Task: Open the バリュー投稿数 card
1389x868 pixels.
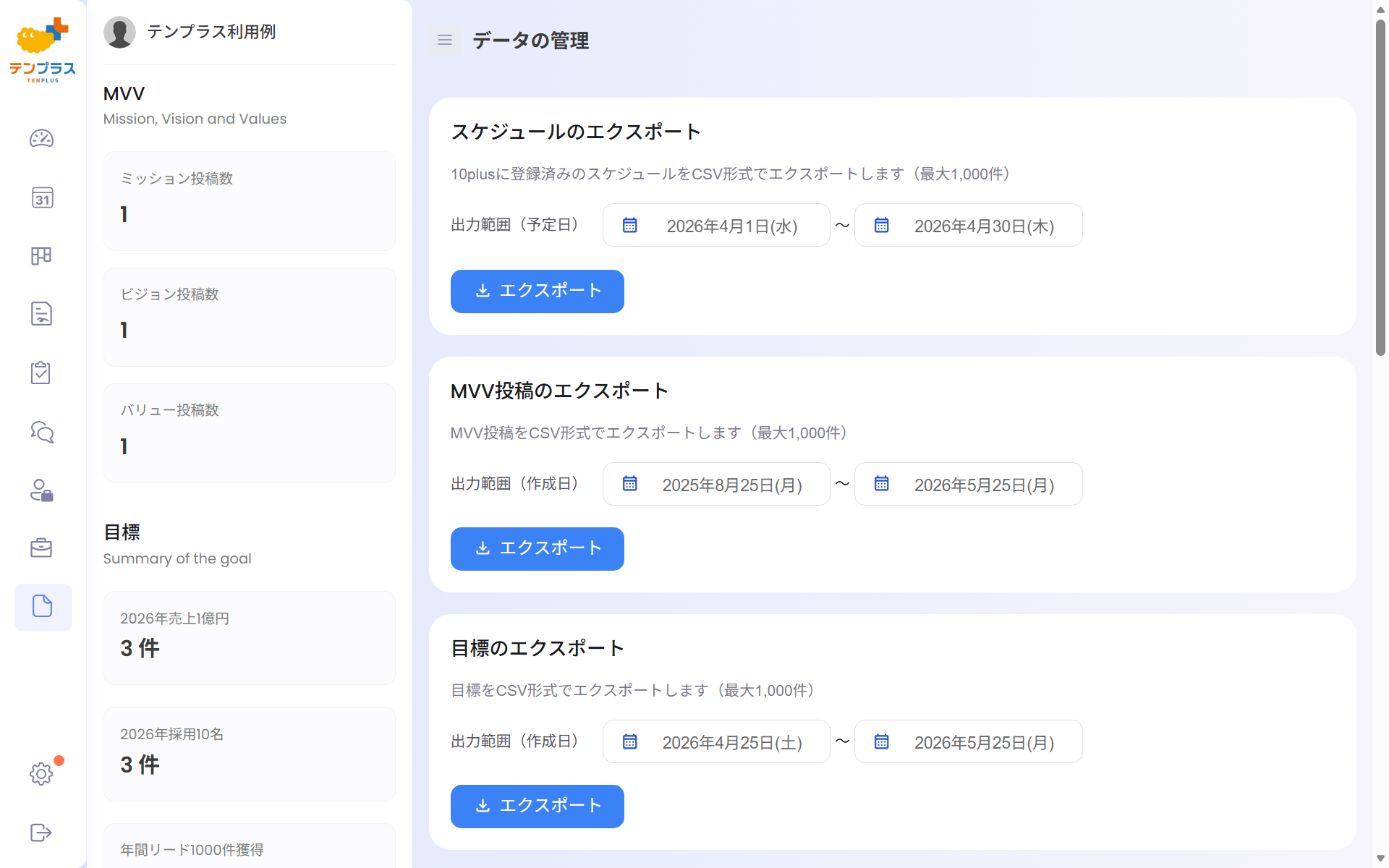Action: 250,433
